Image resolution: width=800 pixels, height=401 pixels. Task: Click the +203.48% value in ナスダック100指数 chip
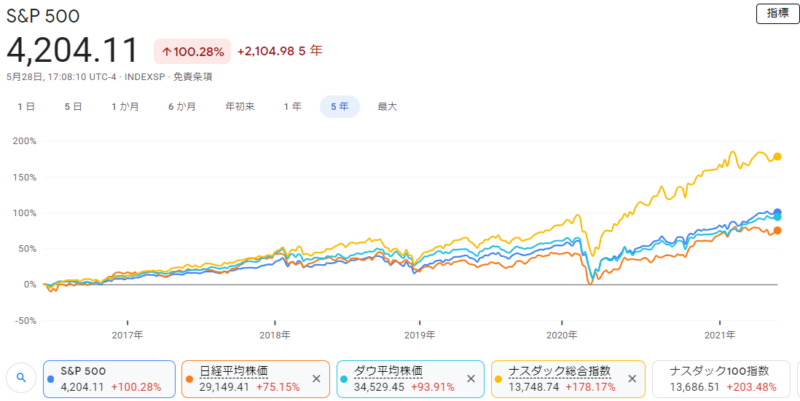[752, 387]
